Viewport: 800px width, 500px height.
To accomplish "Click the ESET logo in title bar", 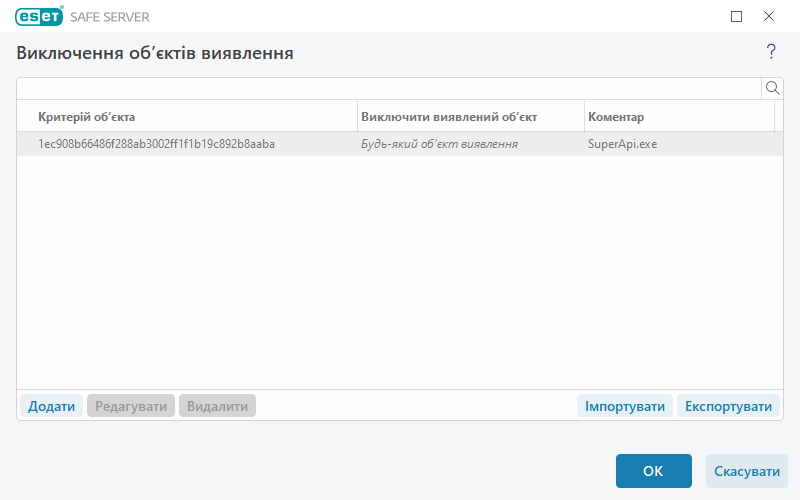I will click(x=39, y=16).
